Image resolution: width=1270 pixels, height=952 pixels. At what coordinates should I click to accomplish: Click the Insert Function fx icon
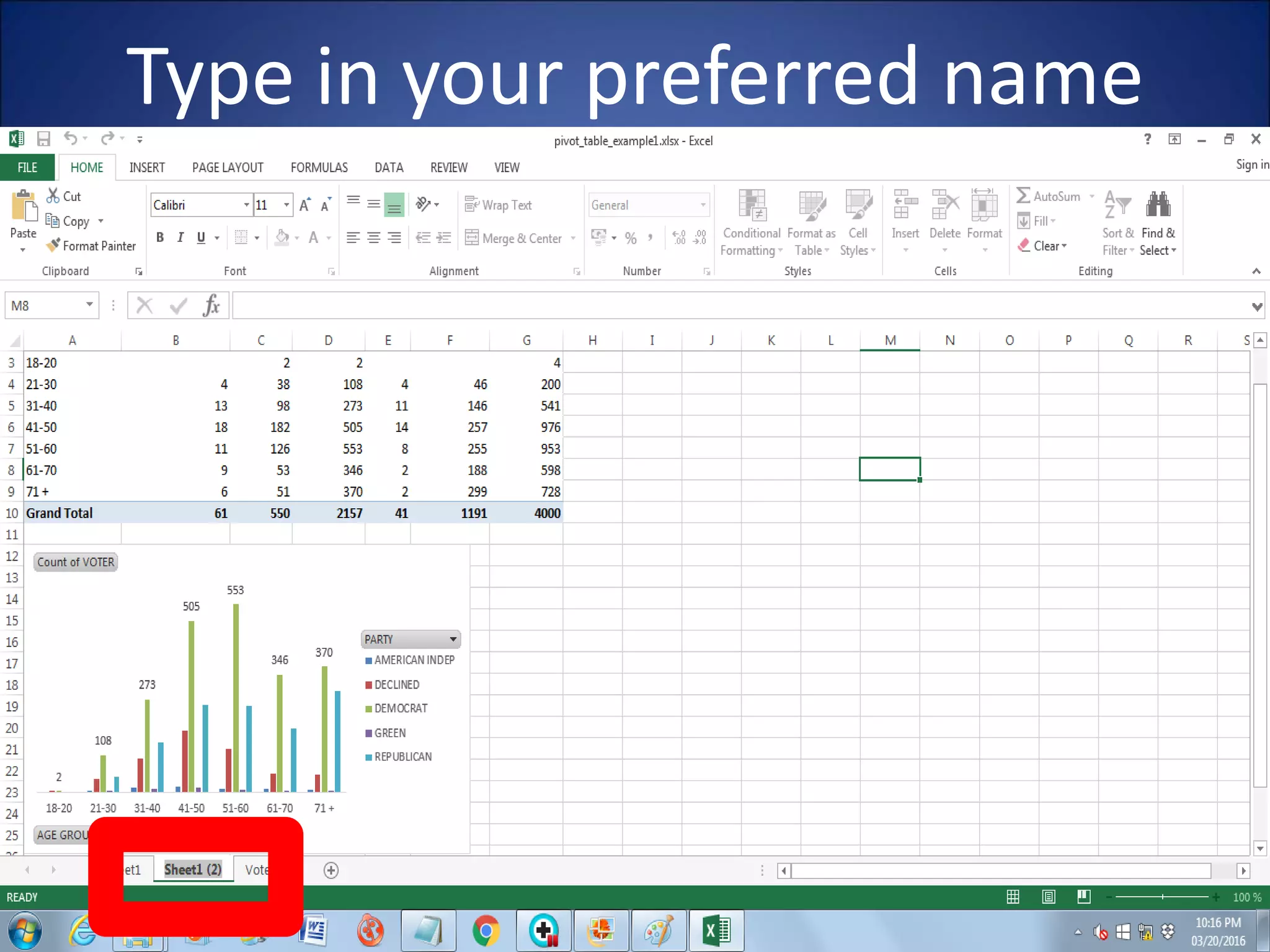(211, 306)
